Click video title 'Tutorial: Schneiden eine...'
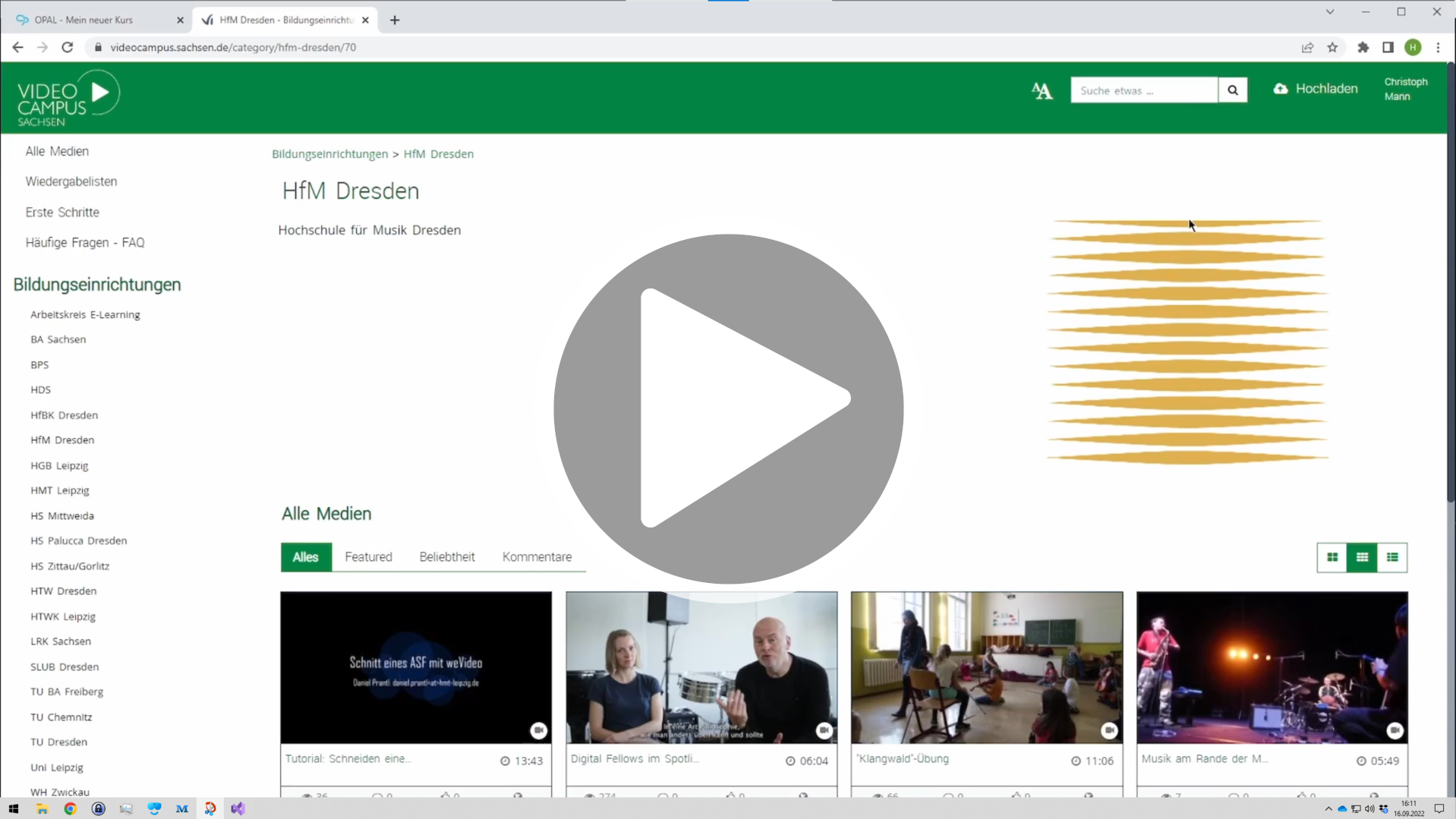Viewport: 1456px width, 819px height. (348, 759)
